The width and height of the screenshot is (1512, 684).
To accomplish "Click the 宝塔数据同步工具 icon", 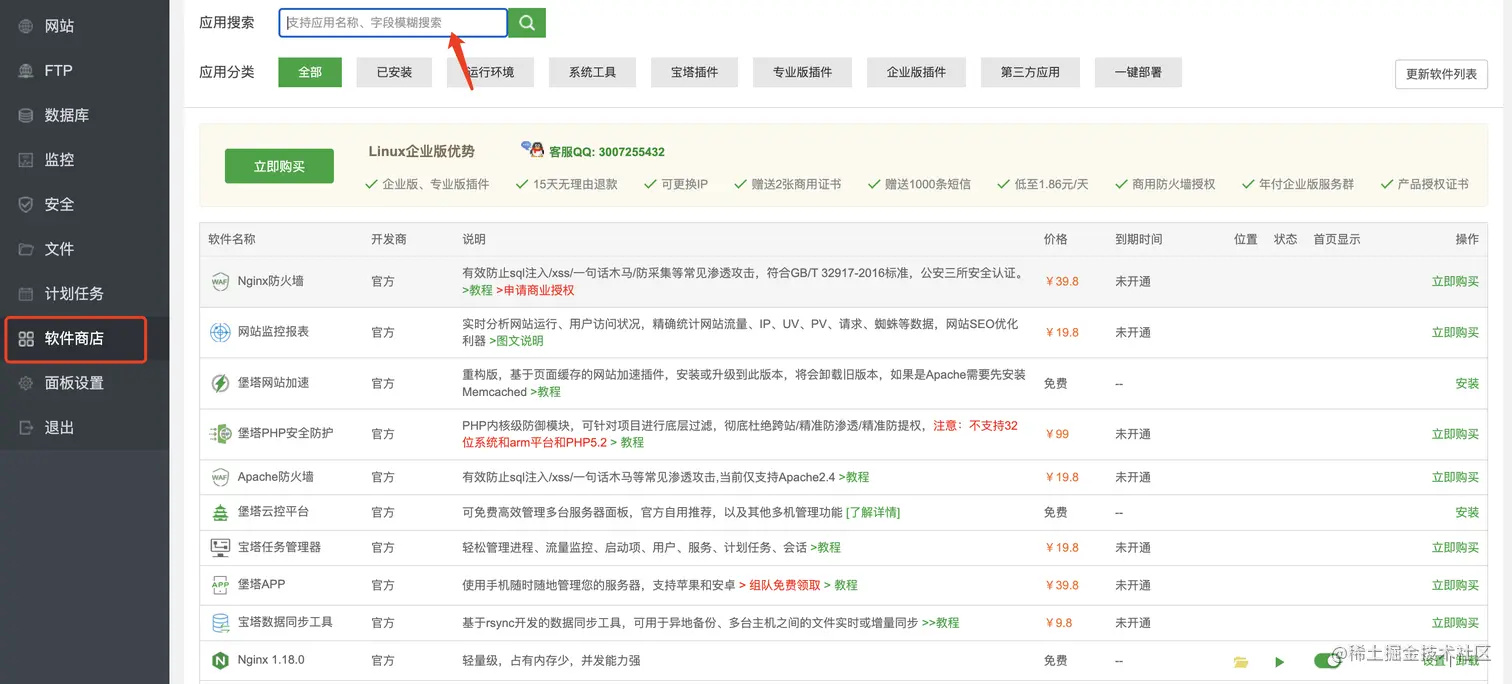I will (220, 623).
